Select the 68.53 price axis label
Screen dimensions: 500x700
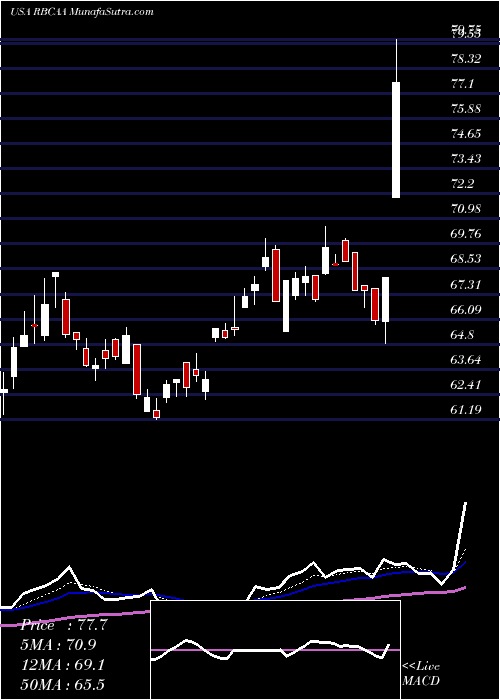click(468, 258)
